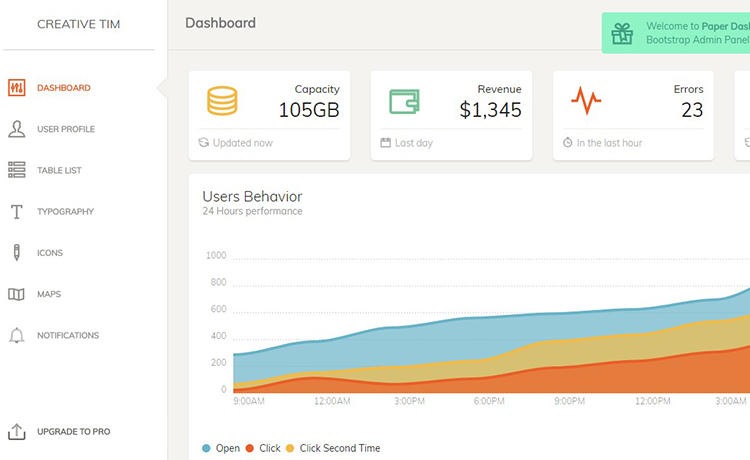Click the In the last hour text

[x=609, y=143]
